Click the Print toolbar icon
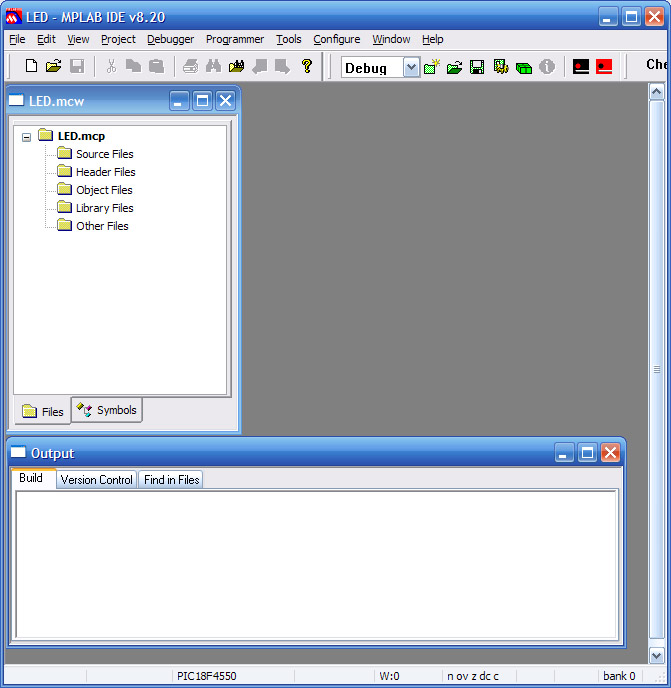The width and height of the screenshot is (671, 688). coord(190,66)
